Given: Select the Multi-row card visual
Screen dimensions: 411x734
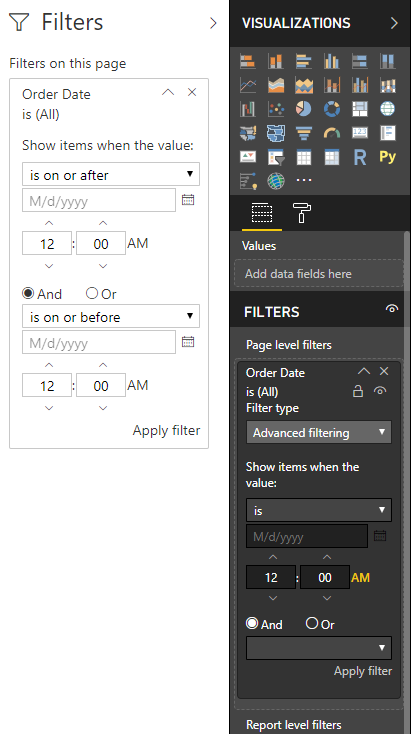Looking at the screenshot, I should pos(388,133).
